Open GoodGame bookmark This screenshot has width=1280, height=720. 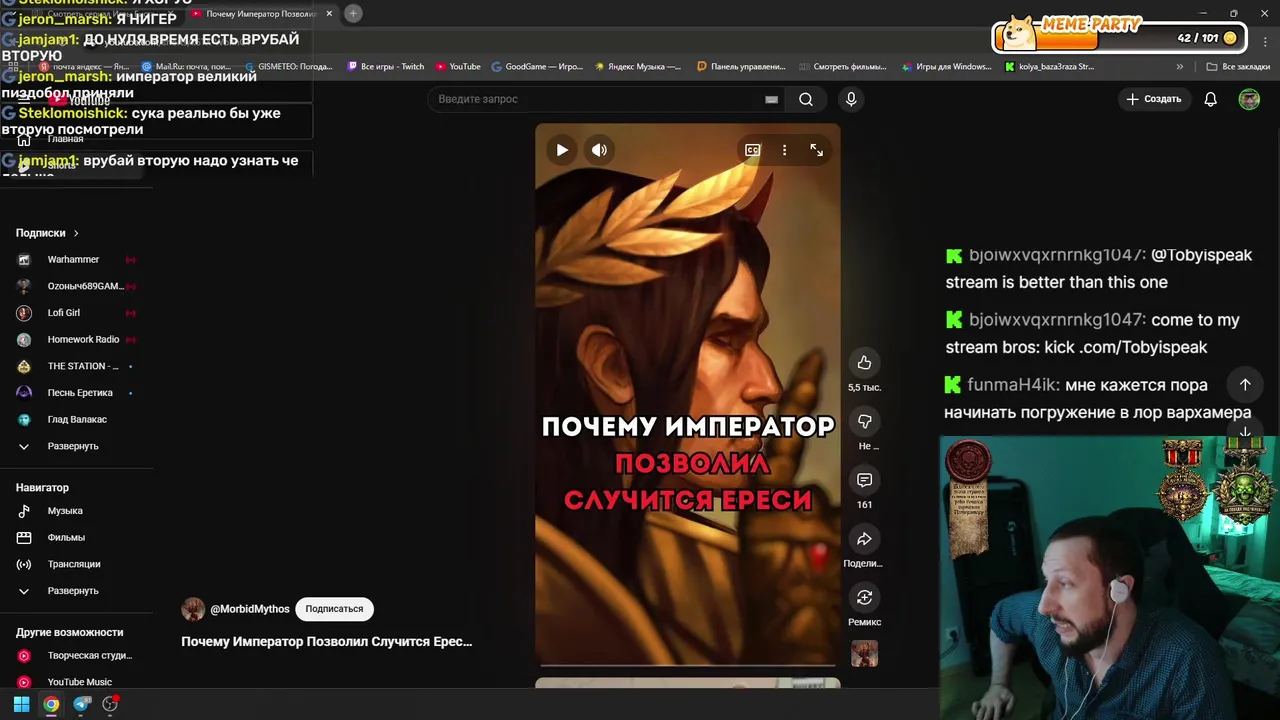point(537,67)
